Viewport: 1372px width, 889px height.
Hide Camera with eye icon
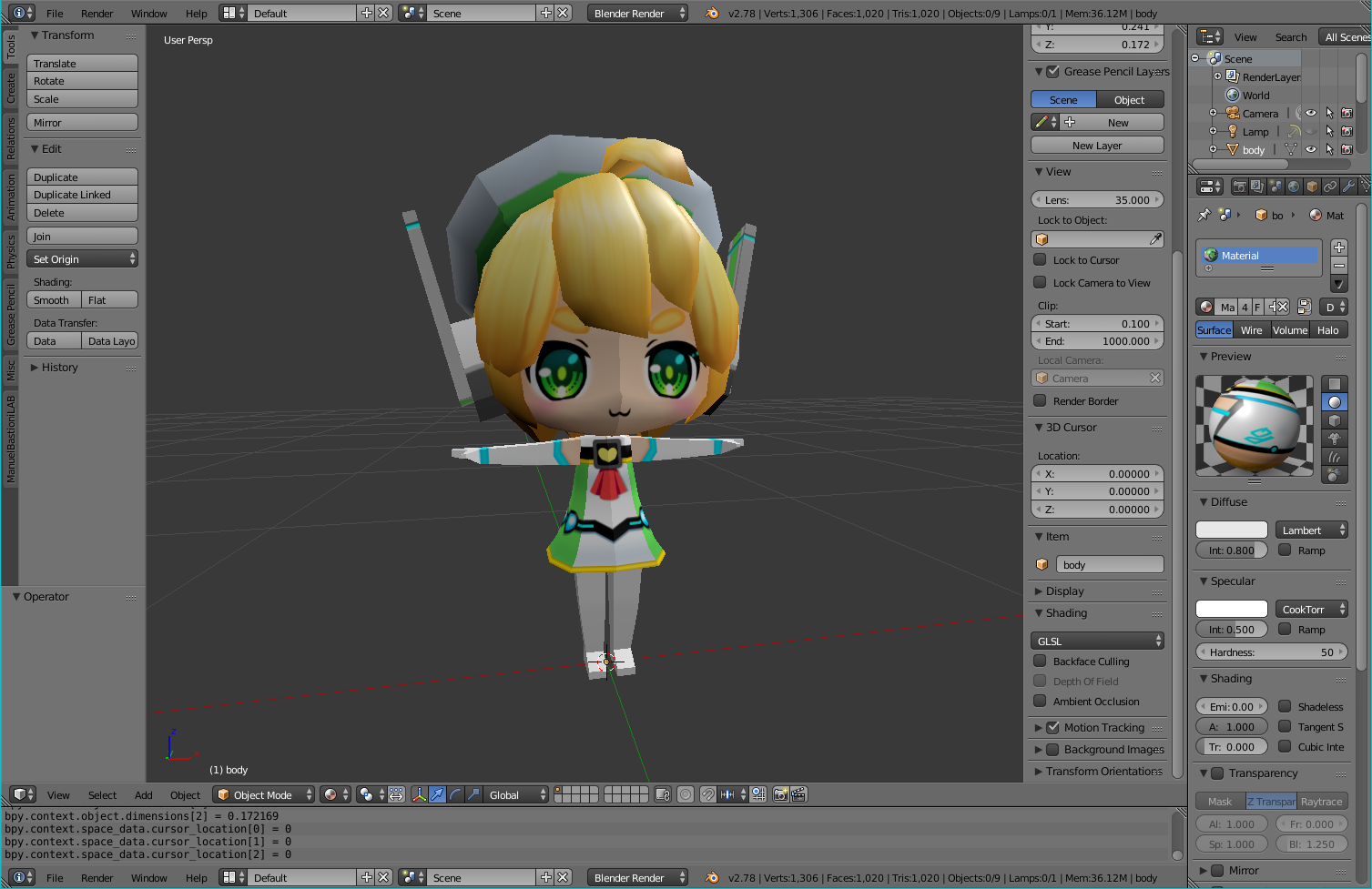pos(1311,113)
